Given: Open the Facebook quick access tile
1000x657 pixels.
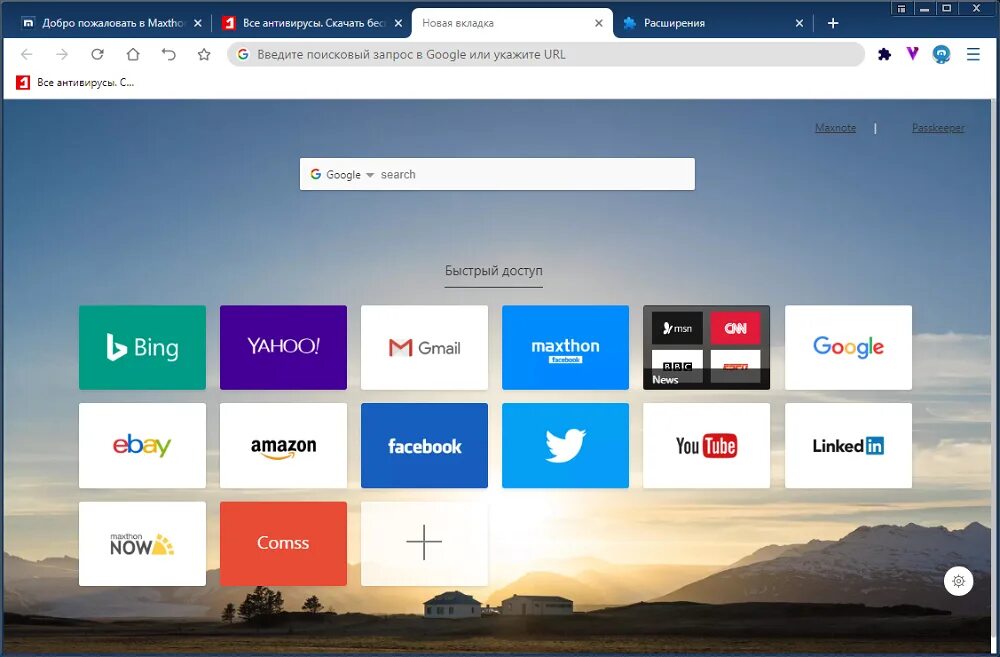Looking at the screenshot, I should [x=424, y=445].
